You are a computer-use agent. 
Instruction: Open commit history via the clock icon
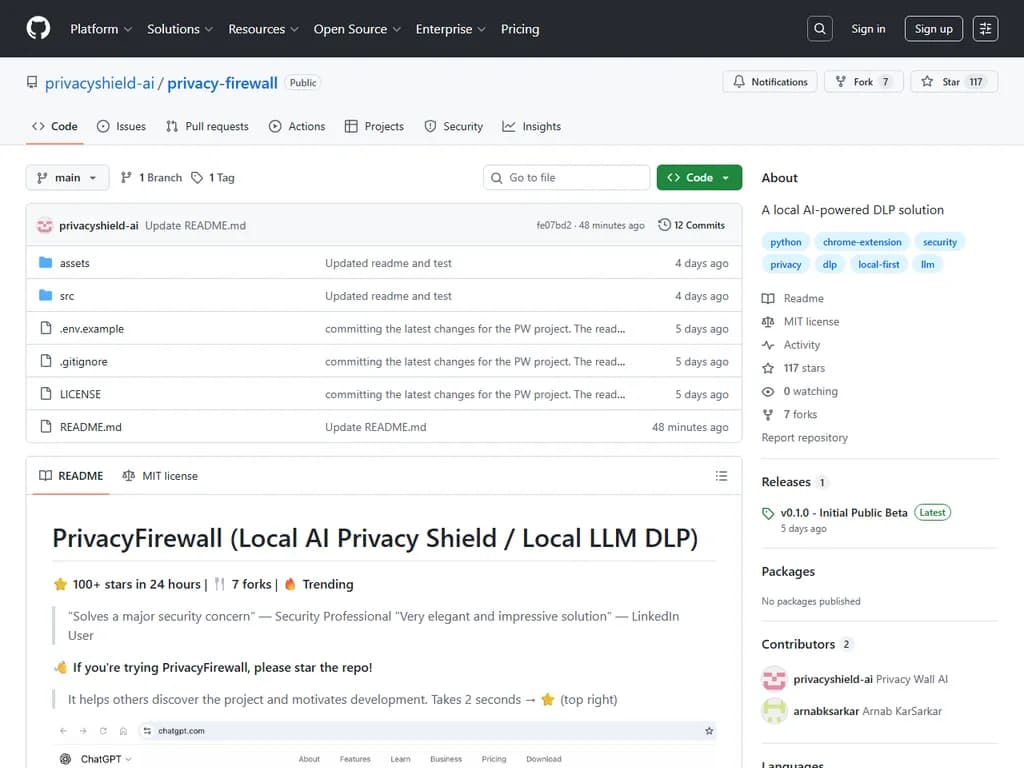click(x=663, y=225)
